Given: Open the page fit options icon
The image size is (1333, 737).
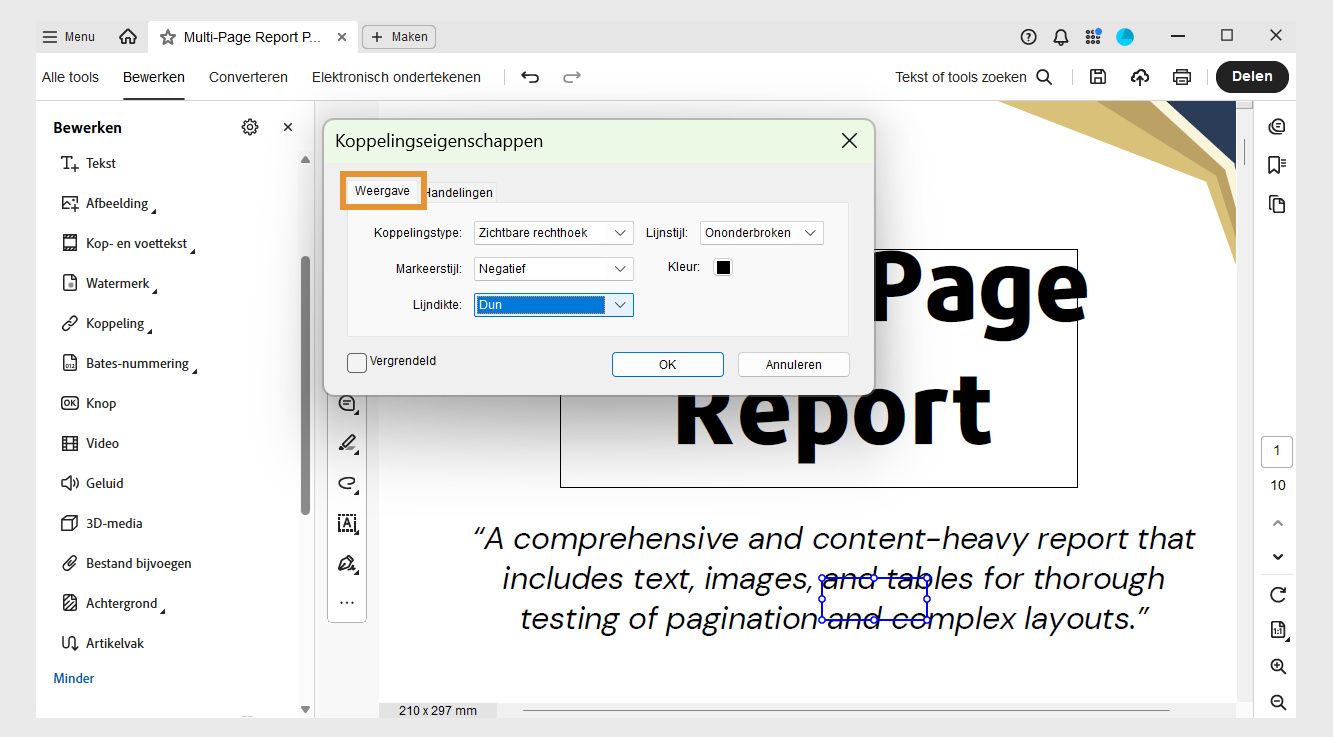Looking at the screenshot, I should pos(1278,630).
